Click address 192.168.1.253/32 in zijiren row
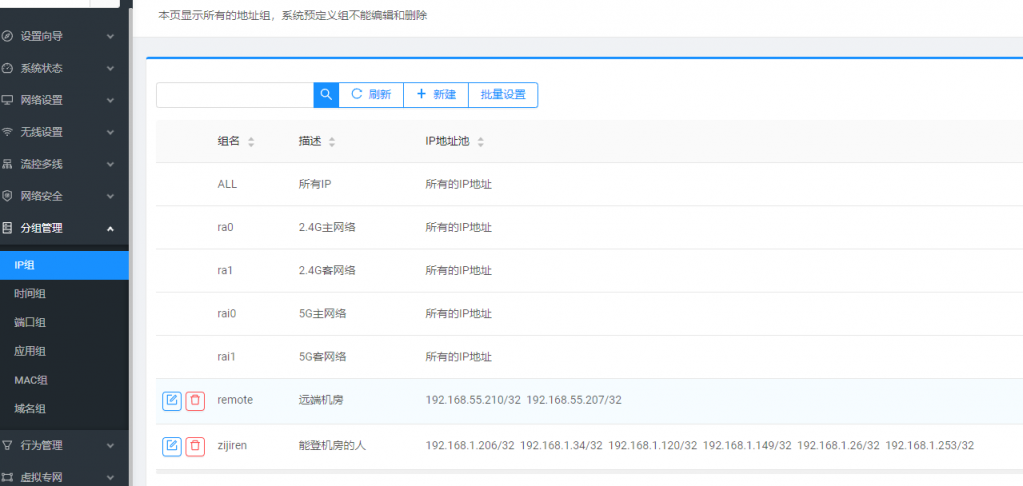Viewport: 1023px width, 486px height. pyautogui.click(x=930, y=446)
